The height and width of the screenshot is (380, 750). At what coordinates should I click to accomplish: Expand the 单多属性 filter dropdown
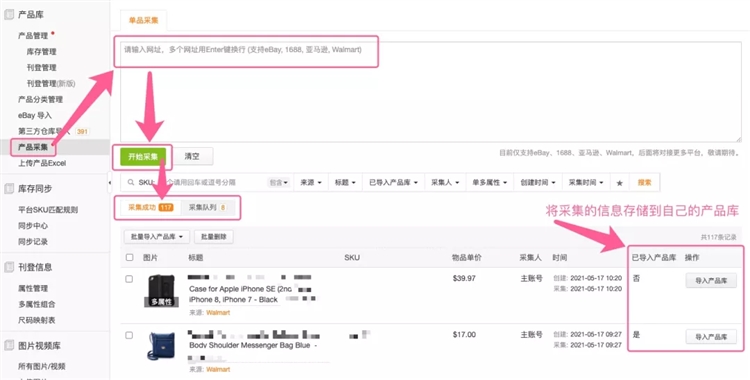[489, 182]
